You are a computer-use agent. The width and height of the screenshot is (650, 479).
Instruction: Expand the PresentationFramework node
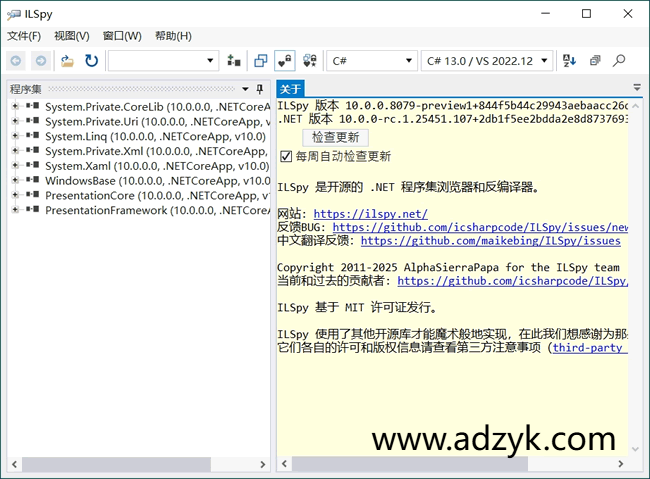coord(15,209)
